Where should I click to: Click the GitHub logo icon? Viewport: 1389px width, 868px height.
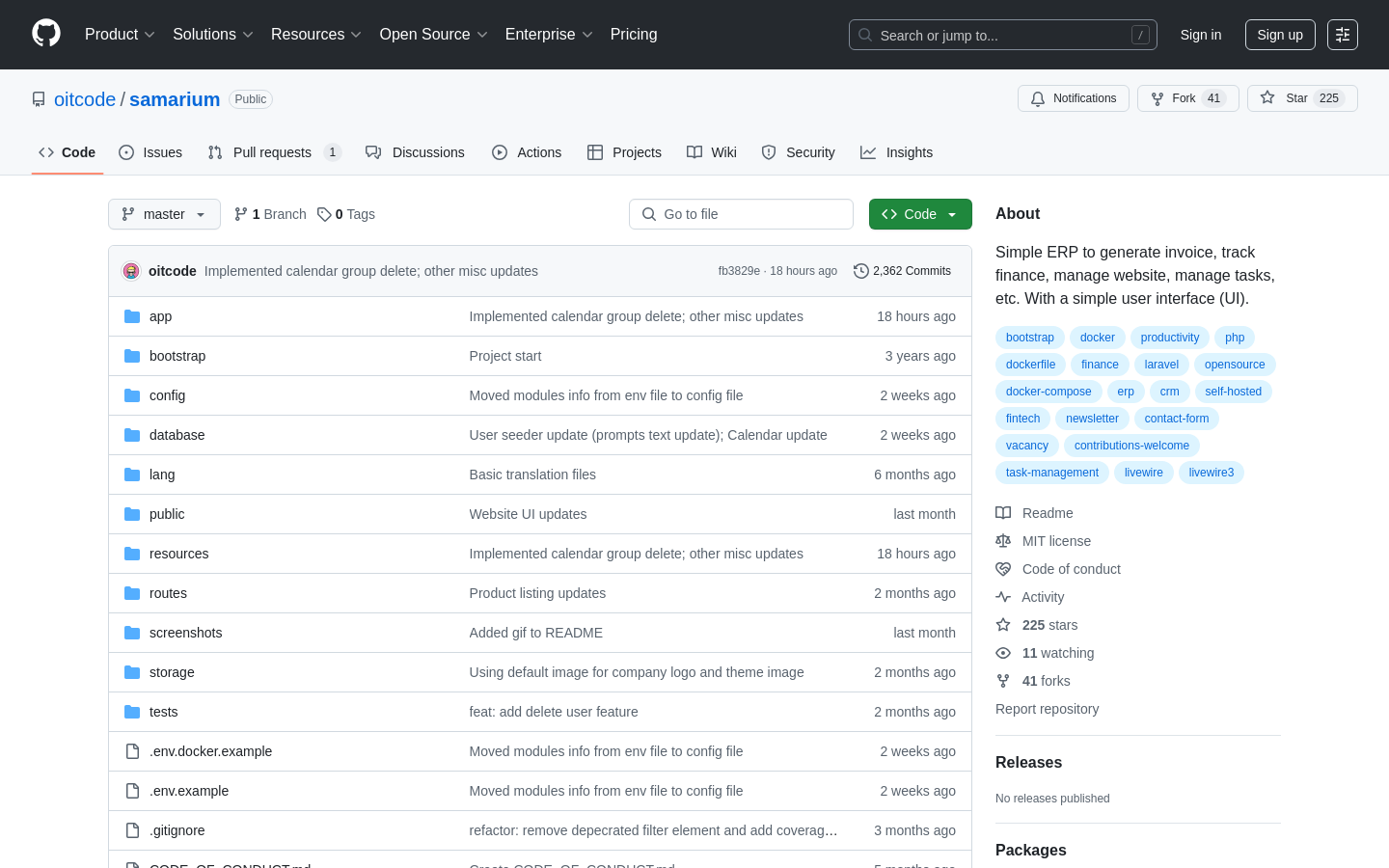[46, 34]
